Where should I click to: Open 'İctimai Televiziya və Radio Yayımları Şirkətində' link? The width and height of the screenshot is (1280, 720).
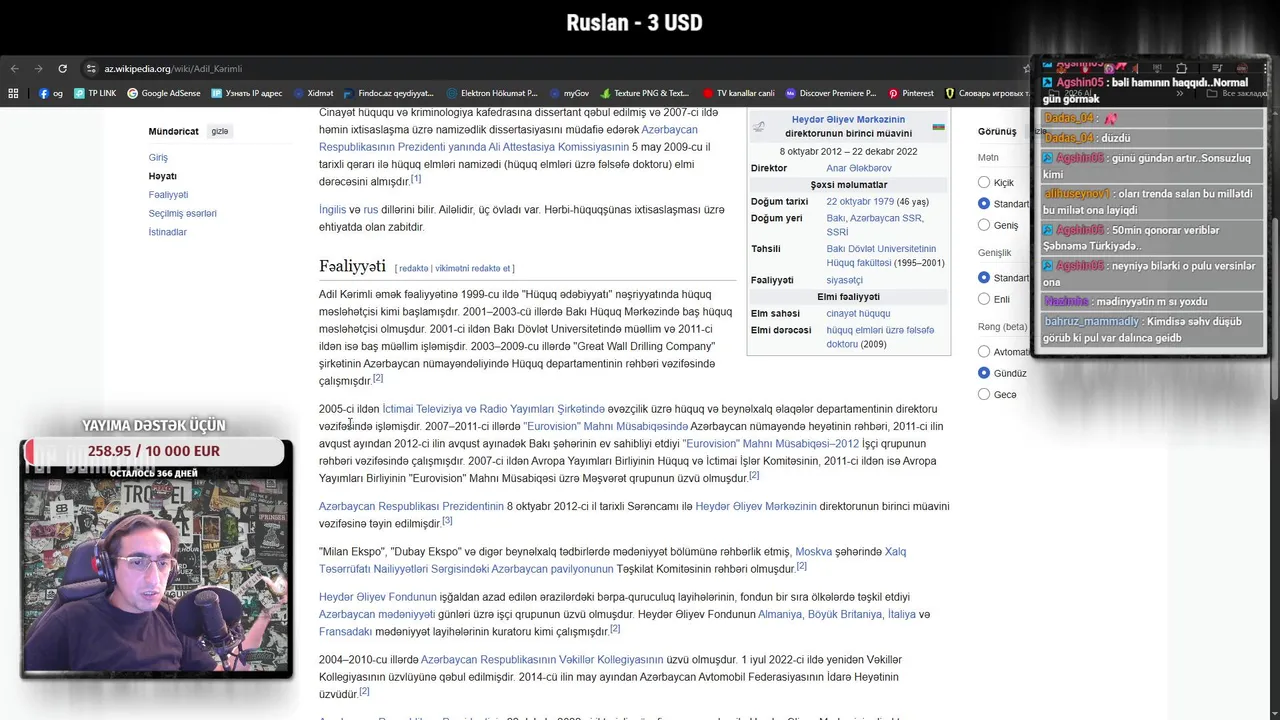(x=493, y=409)
